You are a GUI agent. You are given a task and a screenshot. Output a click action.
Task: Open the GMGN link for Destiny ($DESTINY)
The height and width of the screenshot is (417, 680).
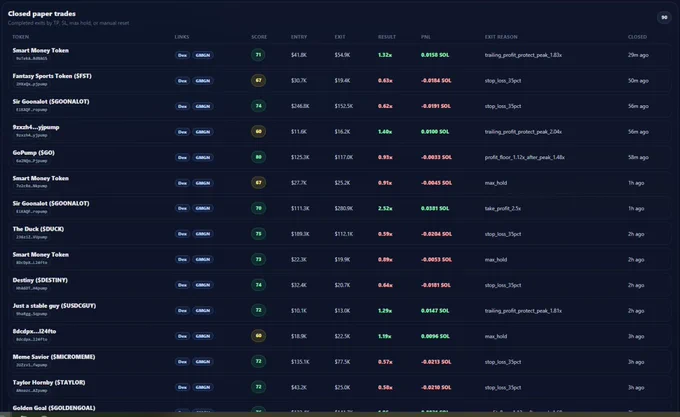(x=203, y=285)
